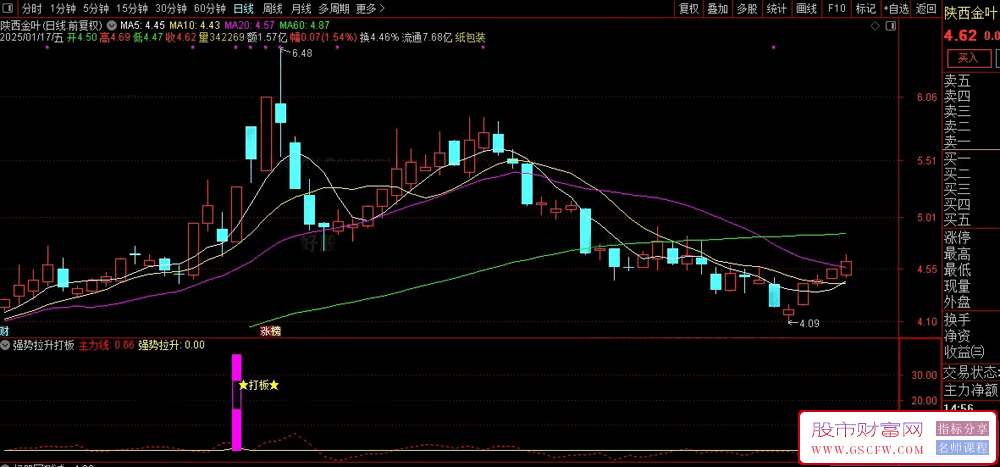Add stock via +自选 button

(895, 8)
